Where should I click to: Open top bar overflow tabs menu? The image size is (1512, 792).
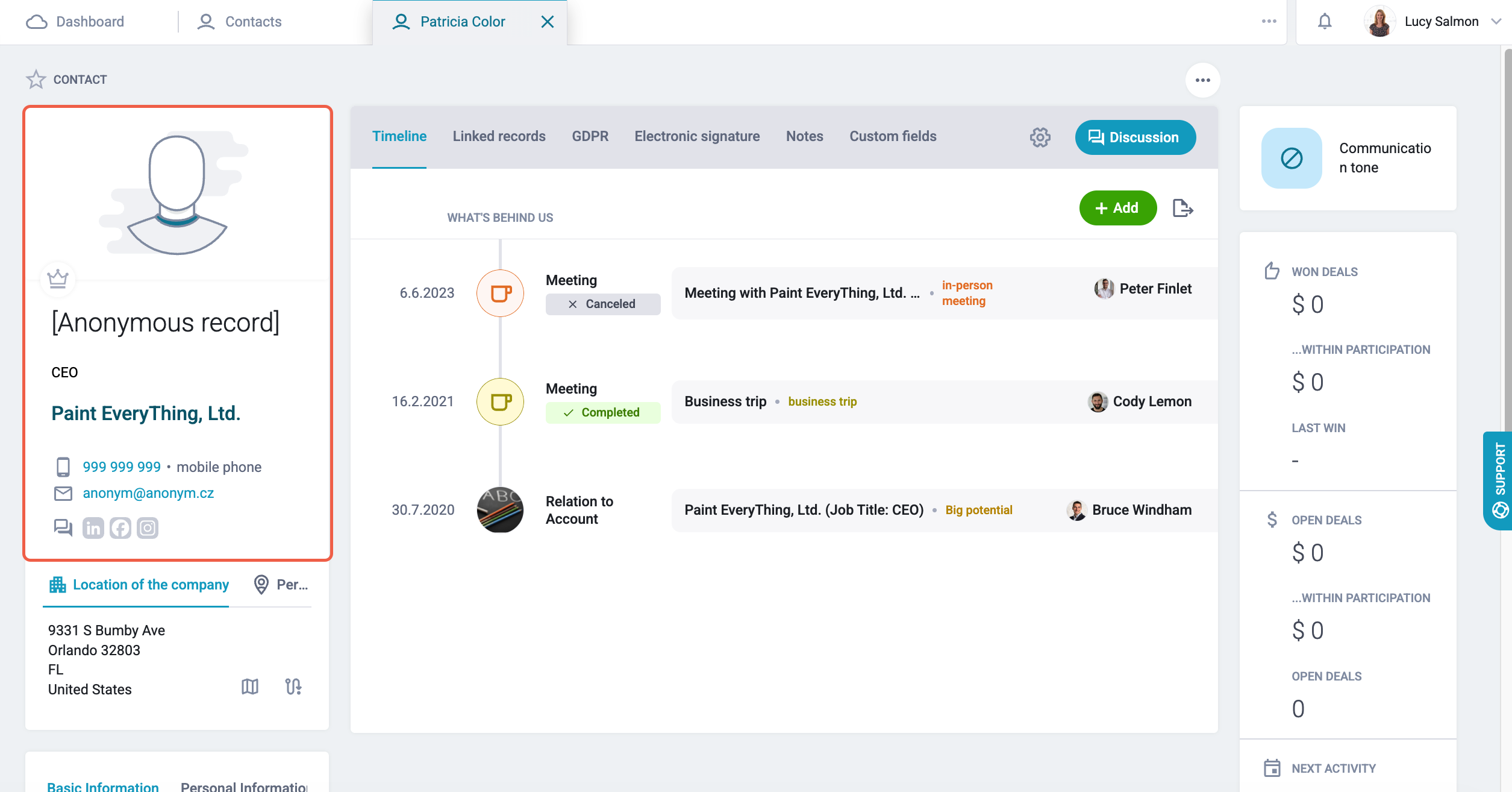[1269, 21]
